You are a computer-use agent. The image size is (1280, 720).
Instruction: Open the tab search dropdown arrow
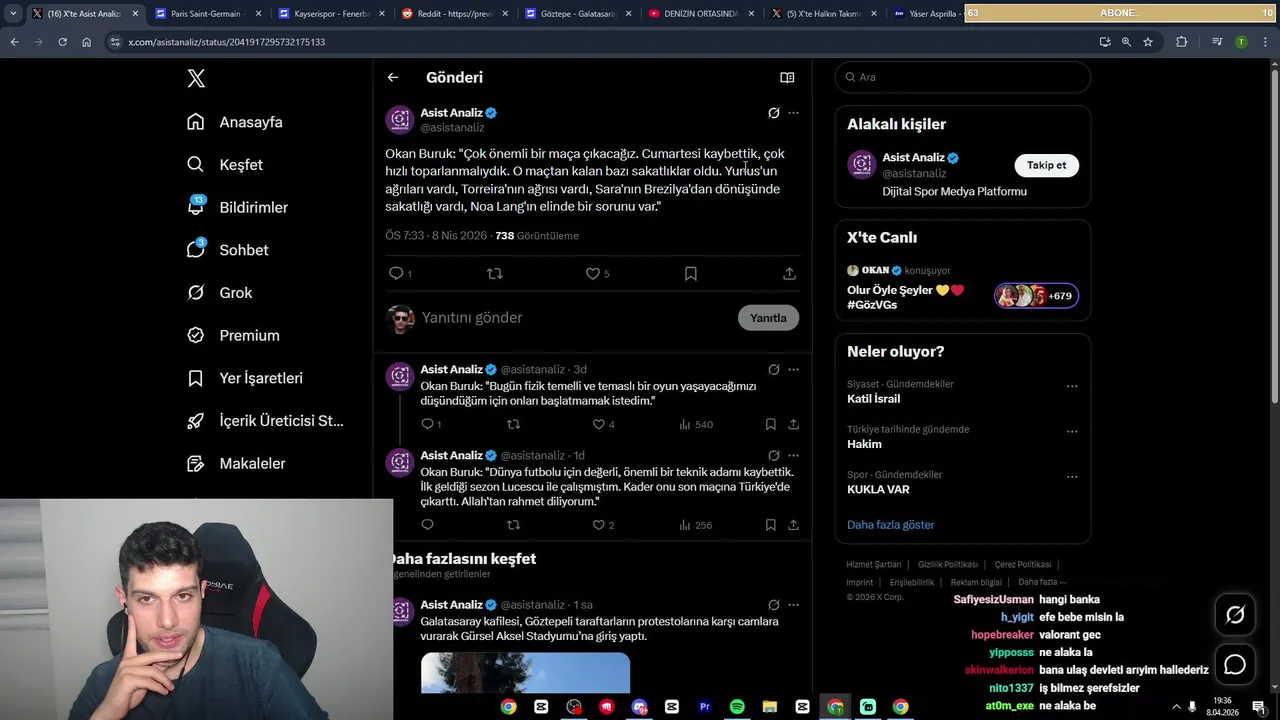12,13
